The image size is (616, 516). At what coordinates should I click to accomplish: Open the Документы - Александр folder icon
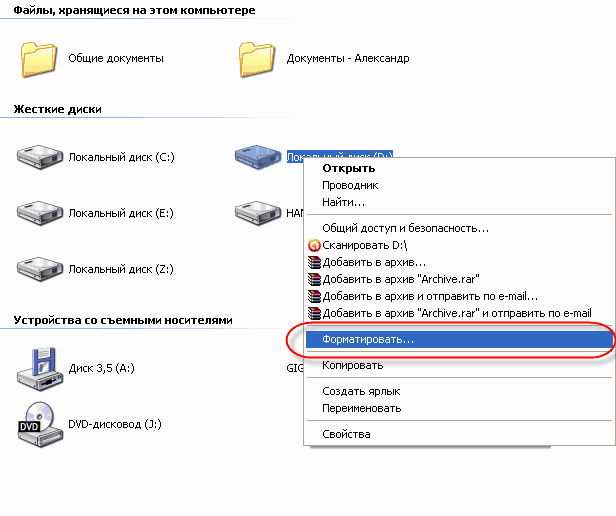click(x=257, y=59)
